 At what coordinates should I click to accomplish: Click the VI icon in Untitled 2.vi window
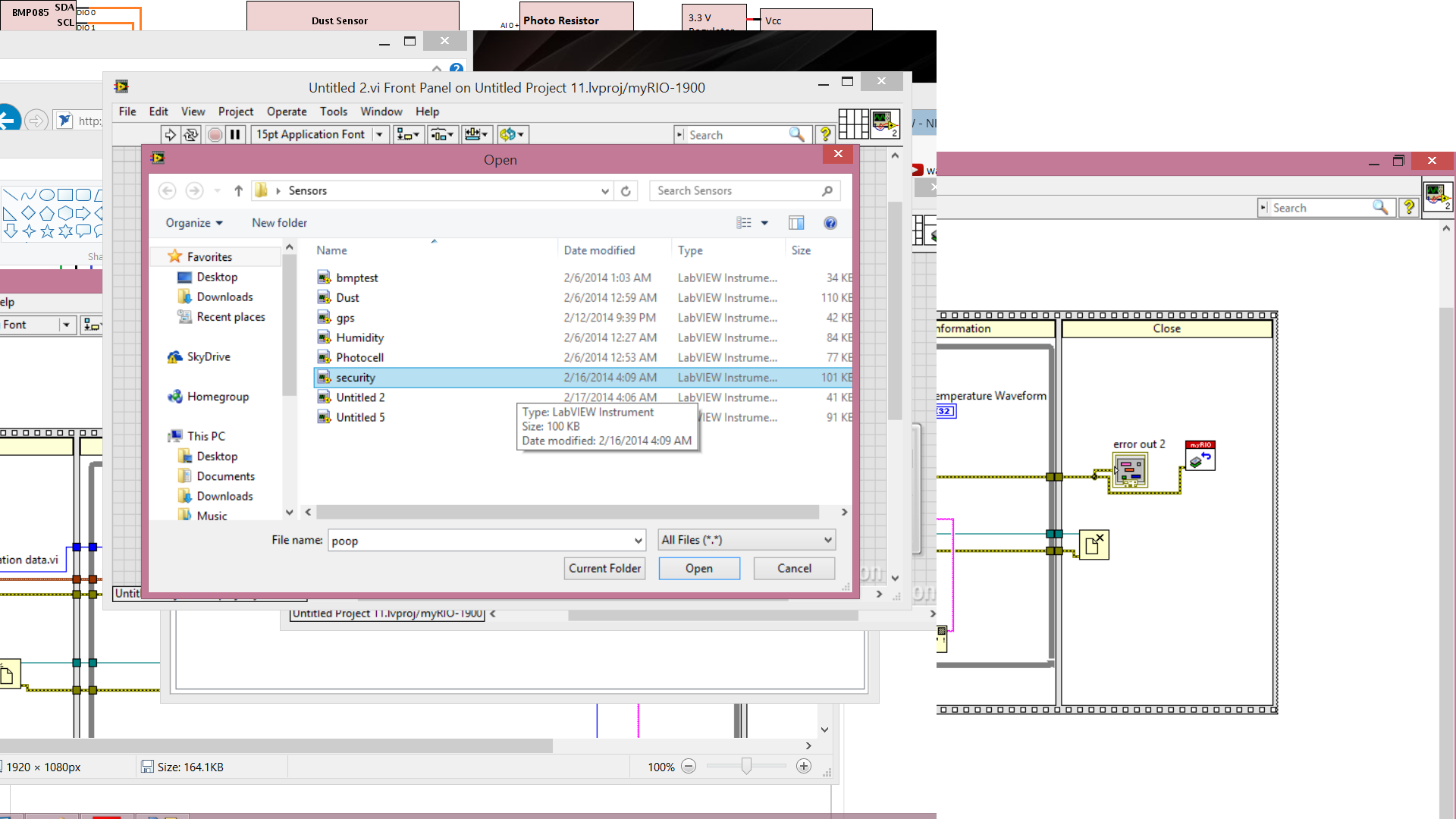[x=885, y=124]
